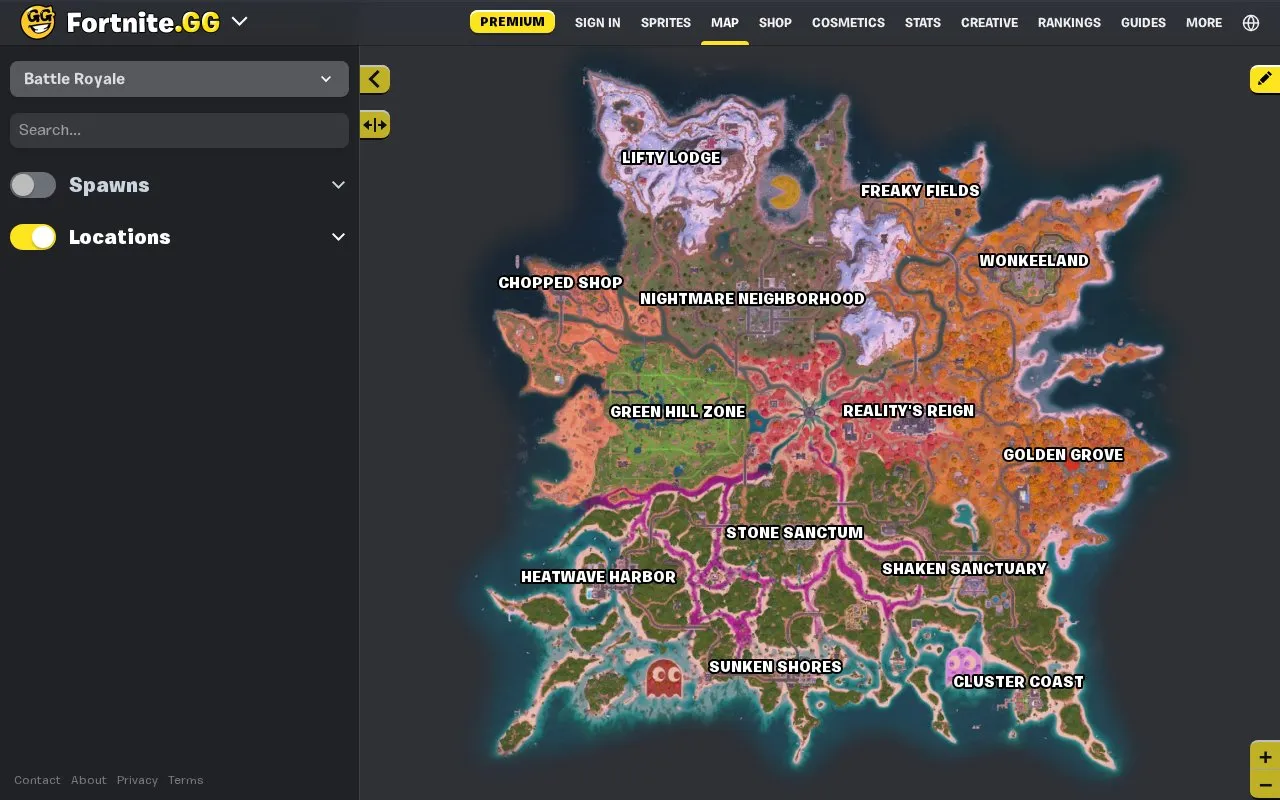Go to the SPRITES page
This screenshot has width=1280, height=800.
tap(666, 22)
